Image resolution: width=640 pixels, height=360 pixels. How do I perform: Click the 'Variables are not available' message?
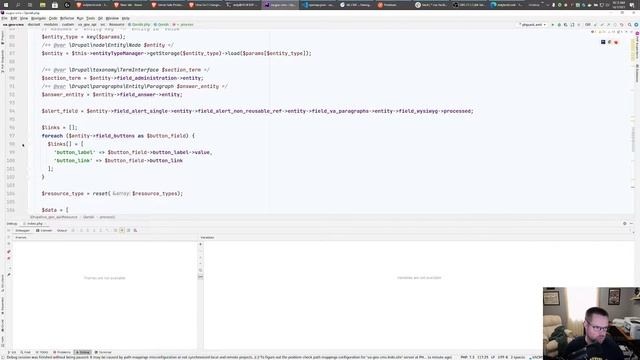(x=419, y=278)
